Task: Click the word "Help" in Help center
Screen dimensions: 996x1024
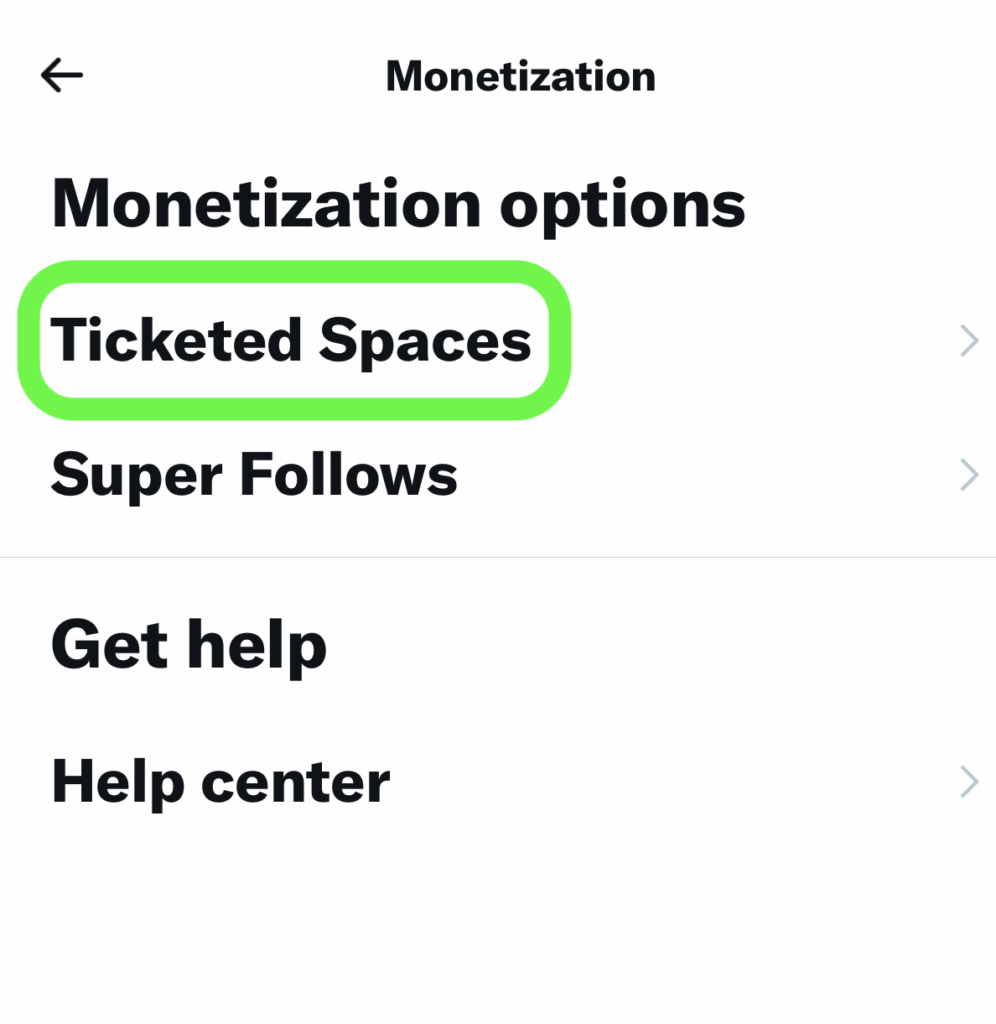Action: click(x=118, y=784)
